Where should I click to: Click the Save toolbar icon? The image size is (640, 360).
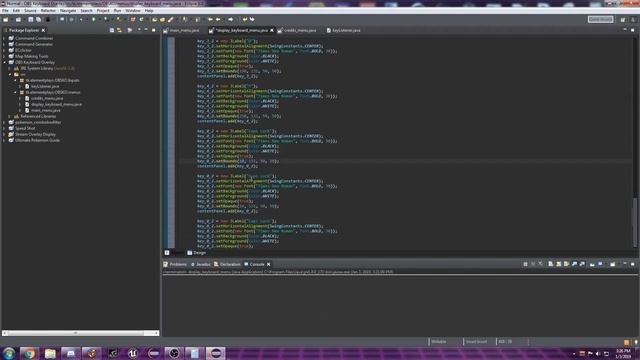point(31,20)
